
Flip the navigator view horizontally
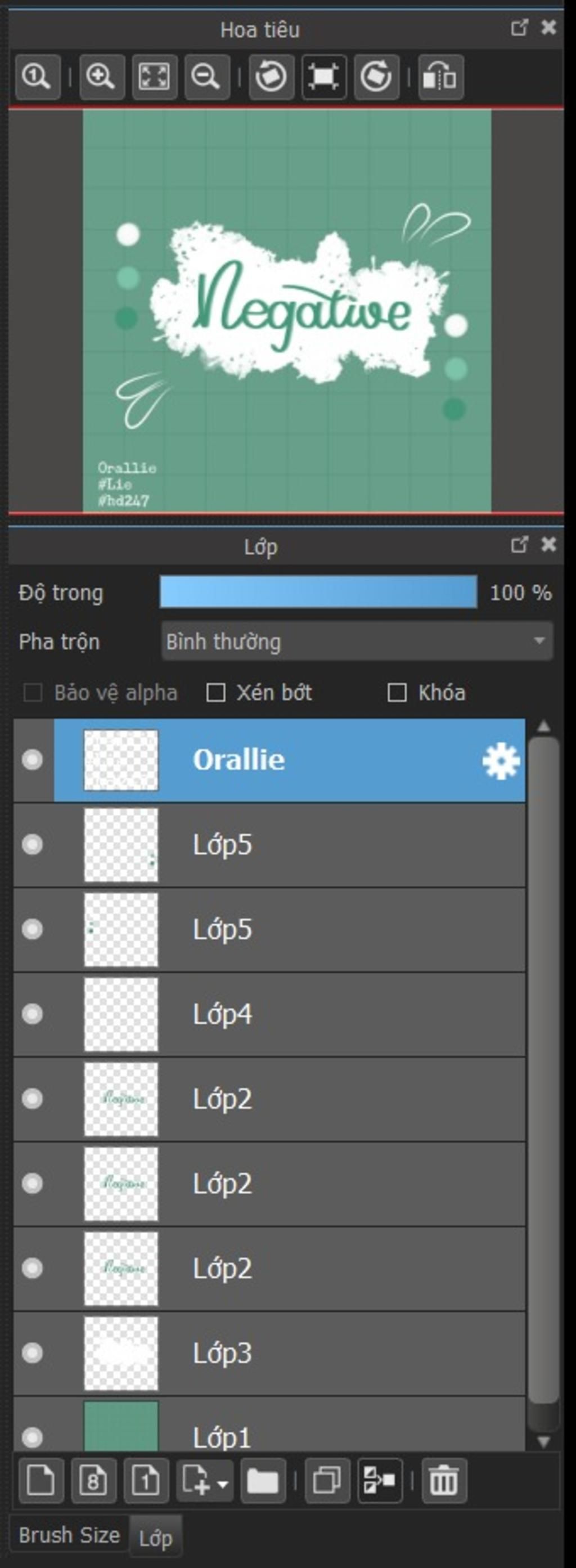(441, 77)
